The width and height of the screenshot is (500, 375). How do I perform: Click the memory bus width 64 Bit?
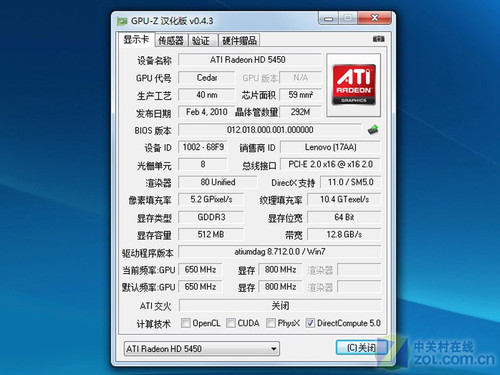tap(344, 217)
